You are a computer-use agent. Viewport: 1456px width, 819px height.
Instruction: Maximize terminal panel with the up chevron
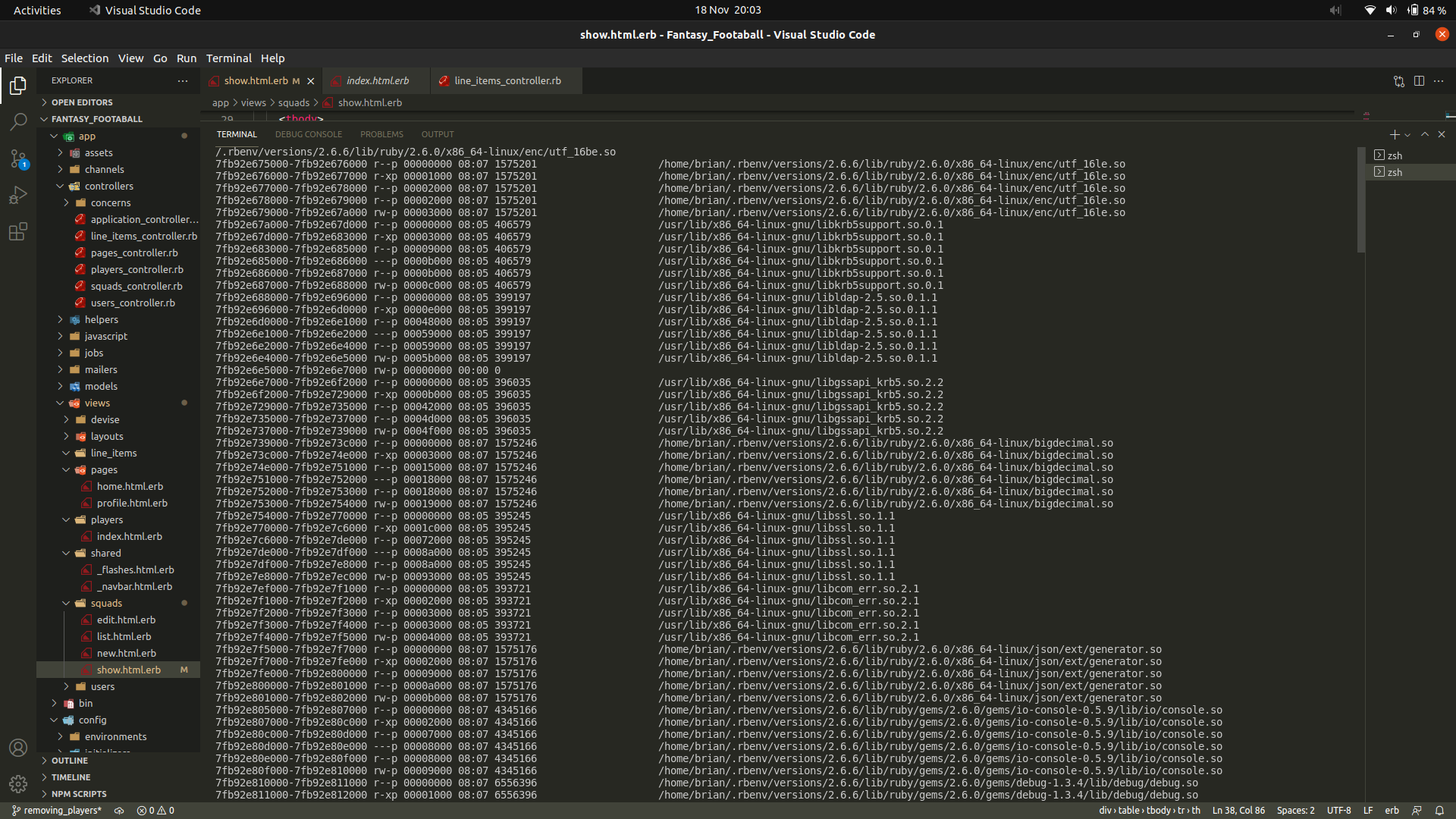pyautogui.click(x=1425, y=134)
